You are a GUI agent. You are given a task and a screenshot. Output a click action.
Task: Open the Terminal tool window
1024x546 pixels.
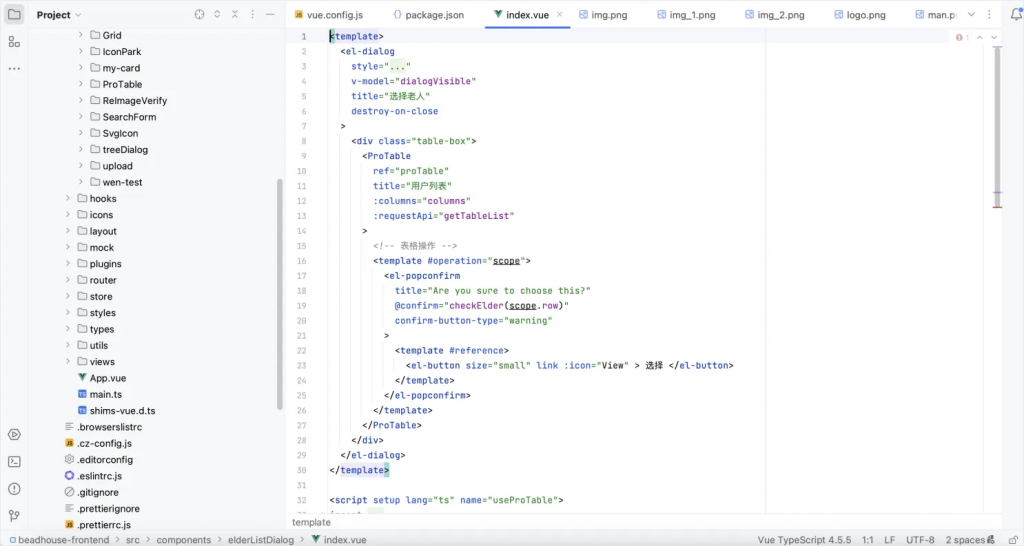pos(14,461)
